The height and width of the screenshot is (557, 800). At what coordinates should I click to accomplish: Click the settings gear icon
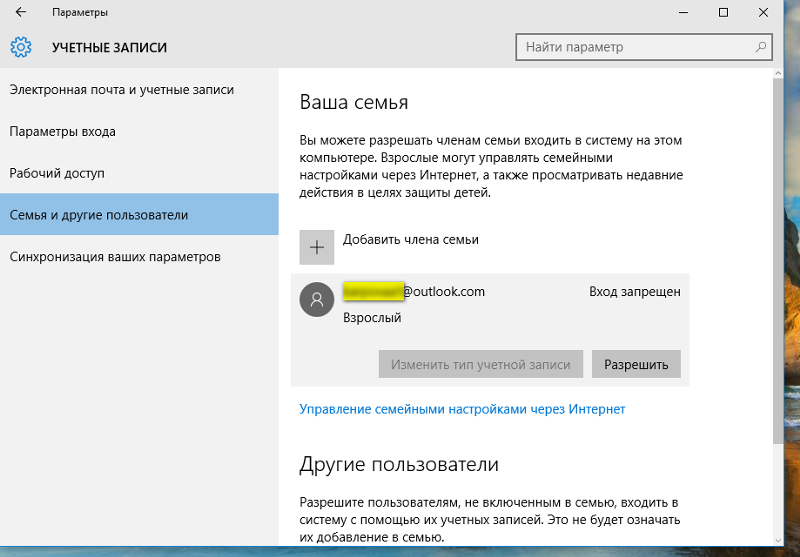coord(21,47)
